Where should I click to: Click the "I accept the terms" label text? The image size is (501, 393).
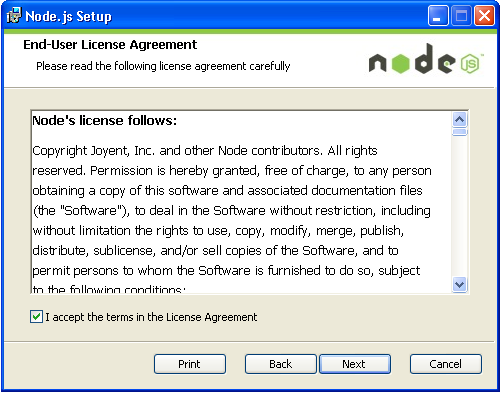click(151, 317)
